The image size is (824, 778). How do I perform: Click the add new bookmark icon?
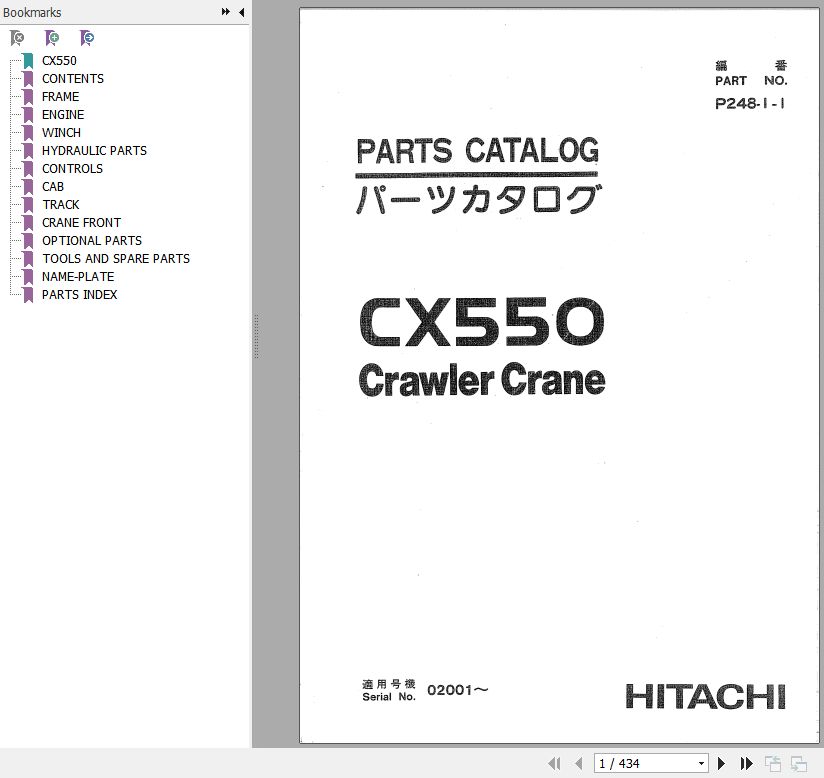click(x=52, y=38)
